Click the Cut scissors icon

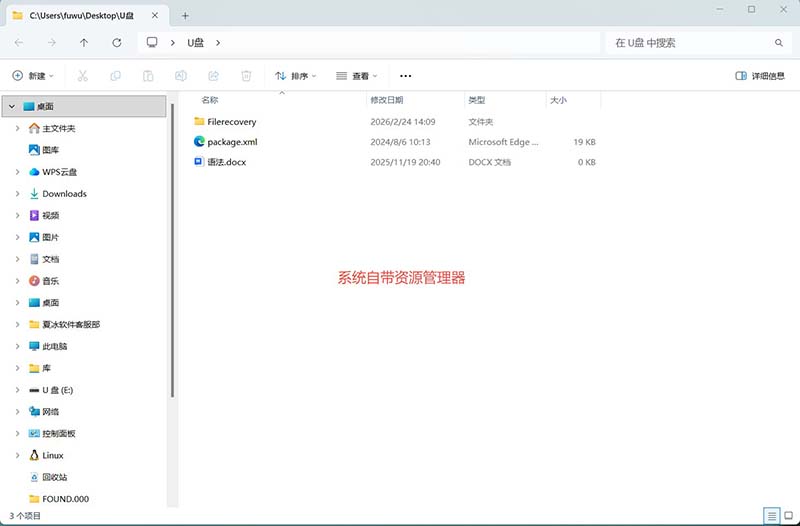[x=83, y=76]
